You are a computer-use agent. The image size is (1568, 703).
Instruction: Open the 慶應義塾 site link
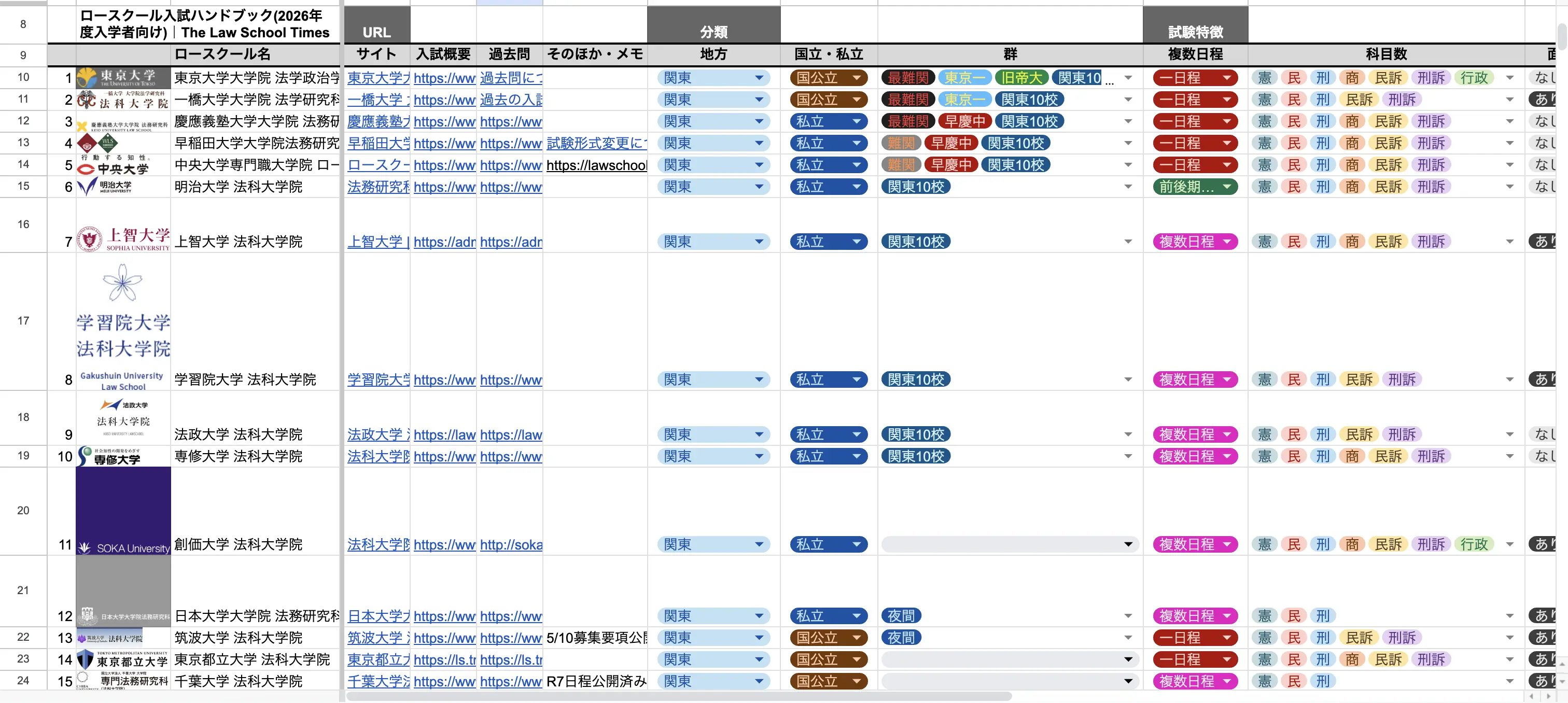point(379,121)
